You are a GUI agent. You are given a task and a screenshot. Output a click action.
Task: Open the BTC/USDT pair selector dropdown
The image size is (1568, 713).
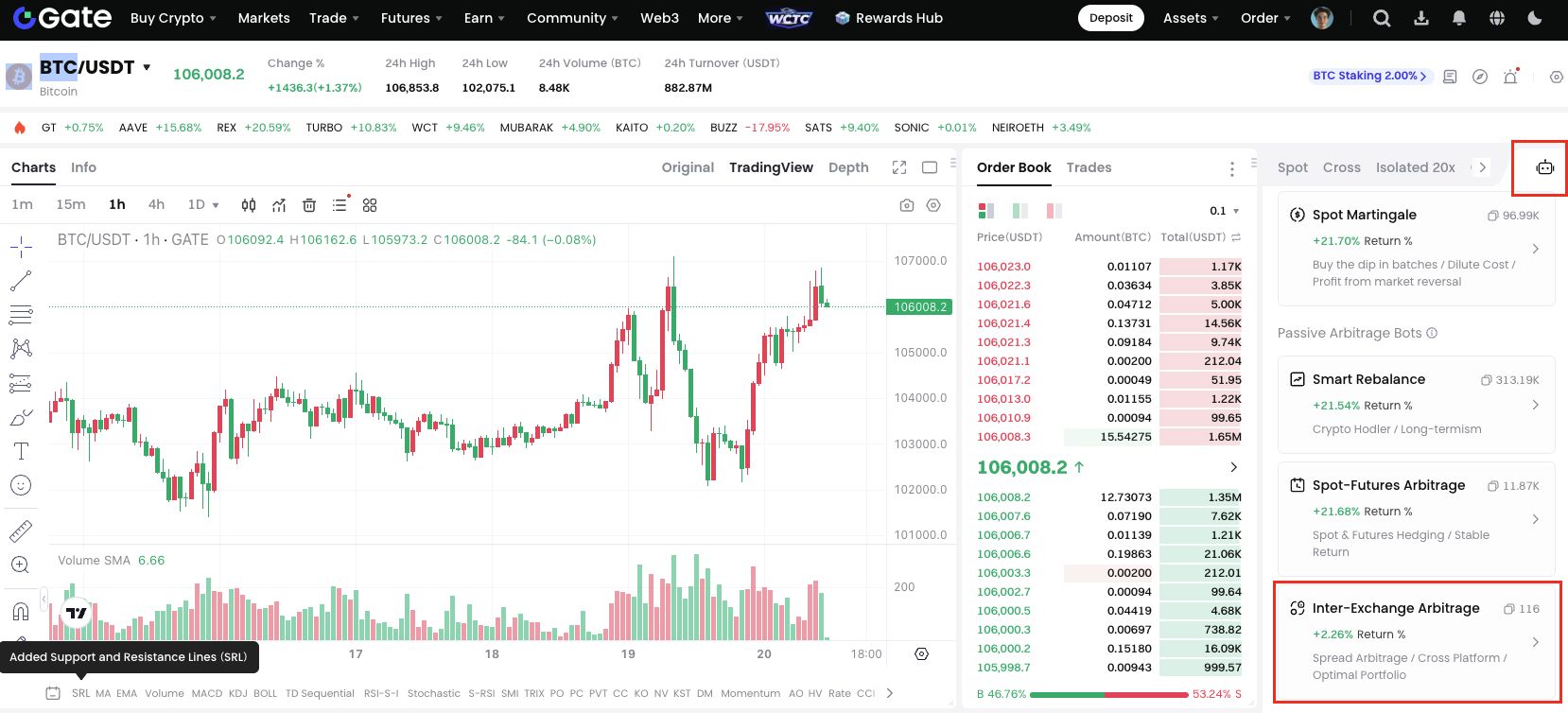coord(147,67)
